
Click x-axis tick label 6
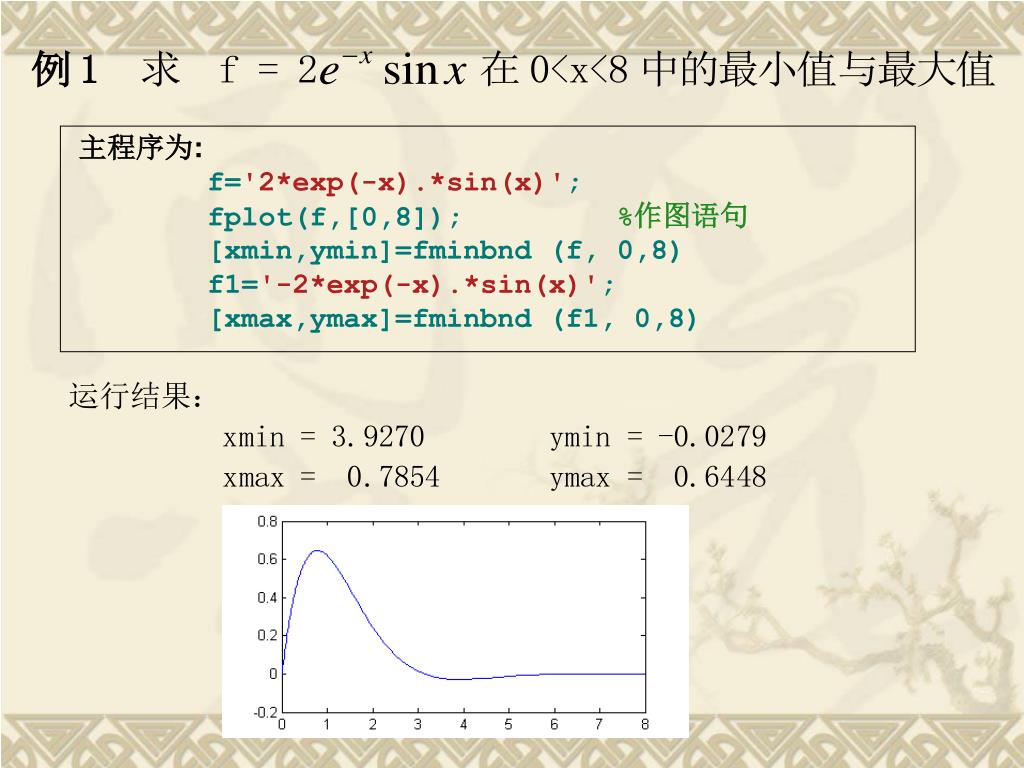[554, 724]
